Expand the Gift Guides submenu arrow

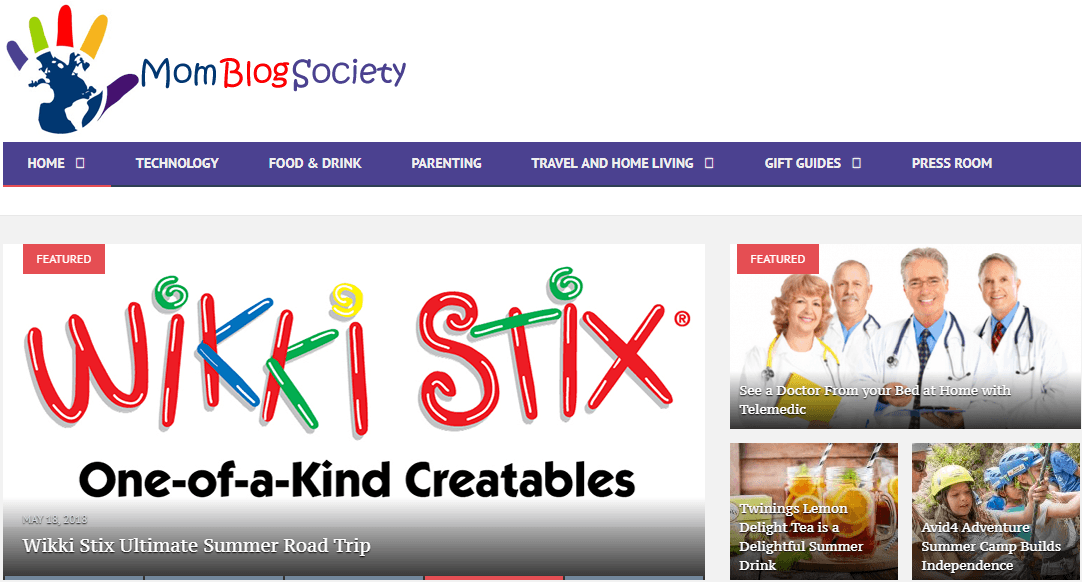[856, 164]
